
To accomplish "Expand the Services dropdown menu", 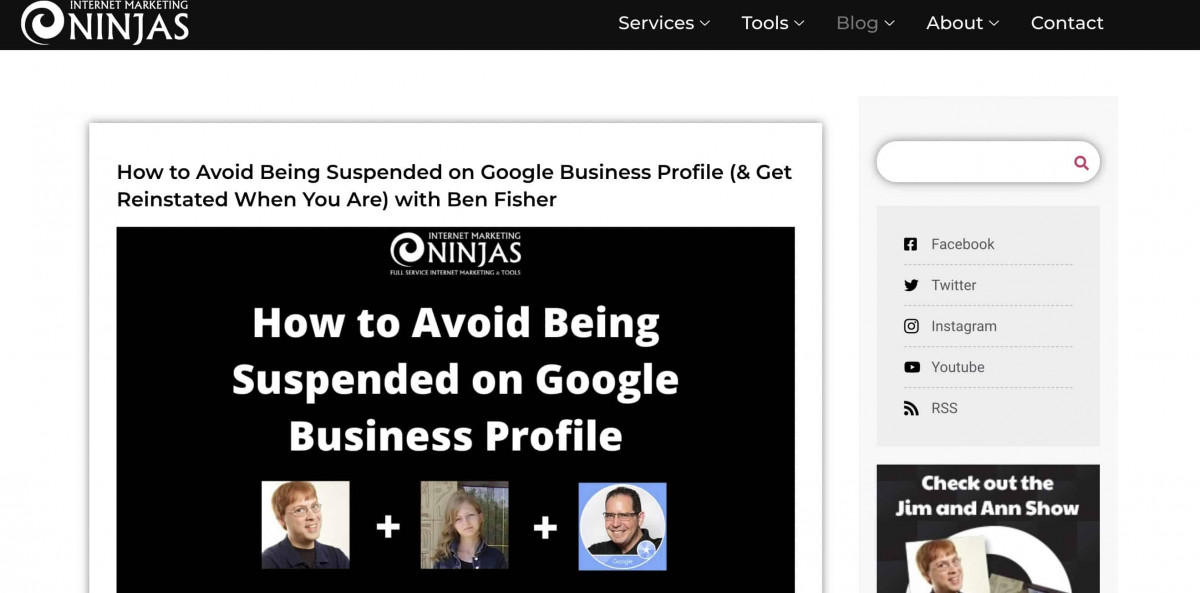I will [664, 23].
